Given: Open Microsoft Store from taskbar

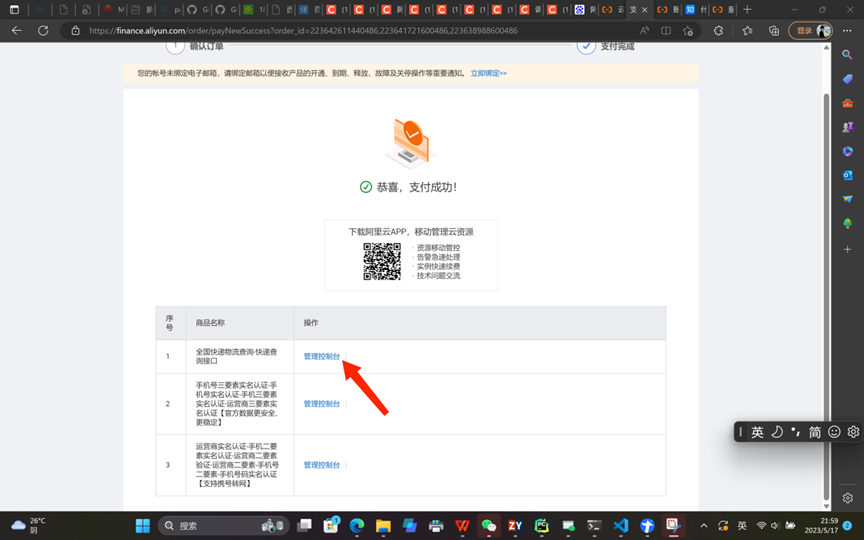Looking at the screenshot, I should pos(331,526).
